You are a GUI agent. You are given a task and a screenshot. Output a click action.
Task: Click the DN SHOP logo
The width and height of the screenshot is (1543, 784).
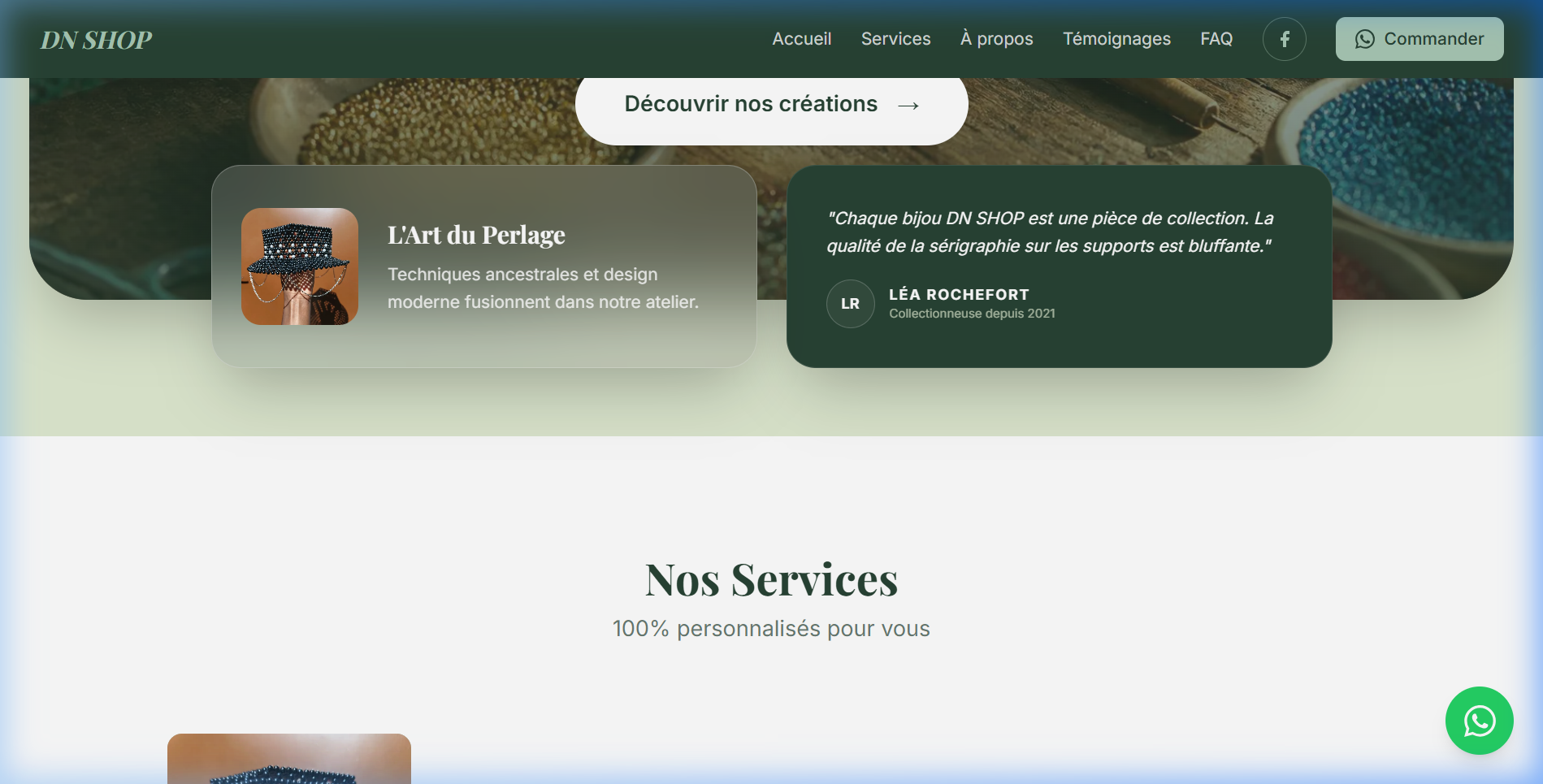[x=96, y=40]
